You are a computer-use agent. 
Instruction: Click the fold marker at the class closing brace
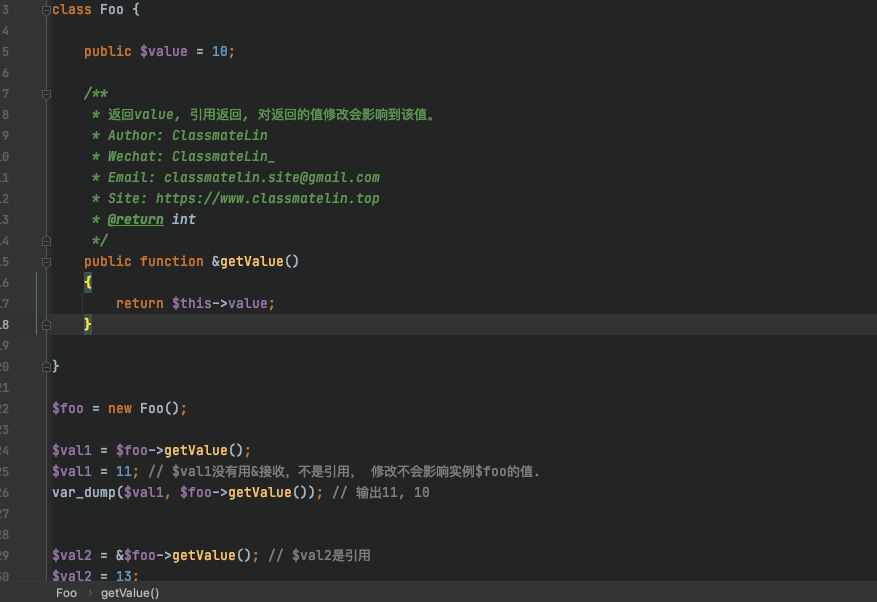46,367
